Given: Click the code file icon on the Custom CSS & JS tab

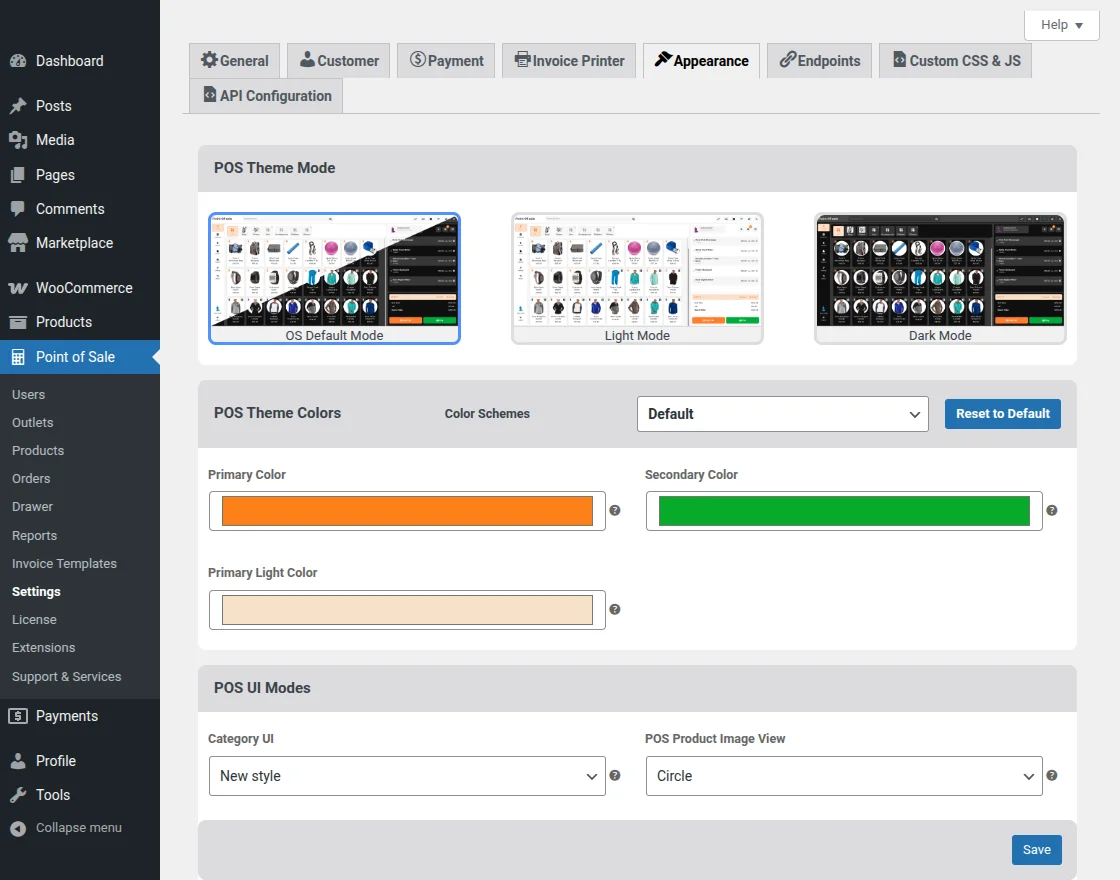Looking at the screenshot, I should (x=899, y=59).
